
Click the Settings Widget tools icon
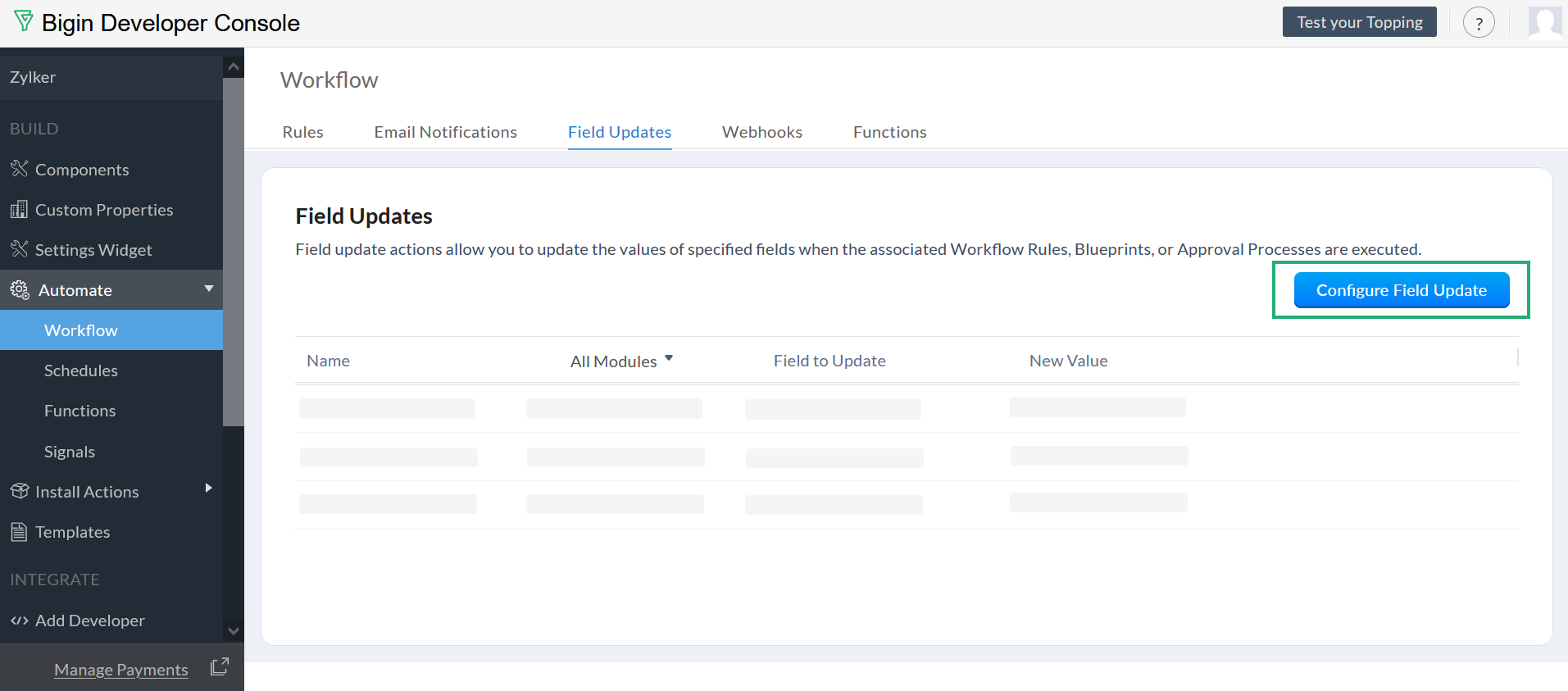tap(19, 249)
